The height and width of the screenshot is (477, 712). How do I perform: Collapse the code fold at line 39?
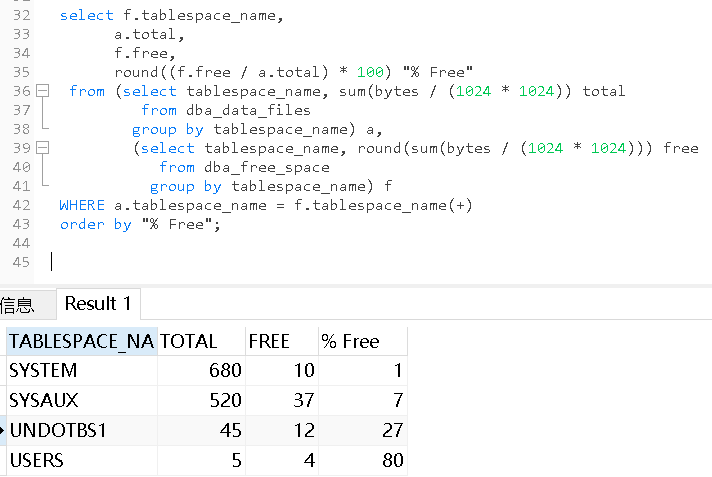click(x=42, y=148)
